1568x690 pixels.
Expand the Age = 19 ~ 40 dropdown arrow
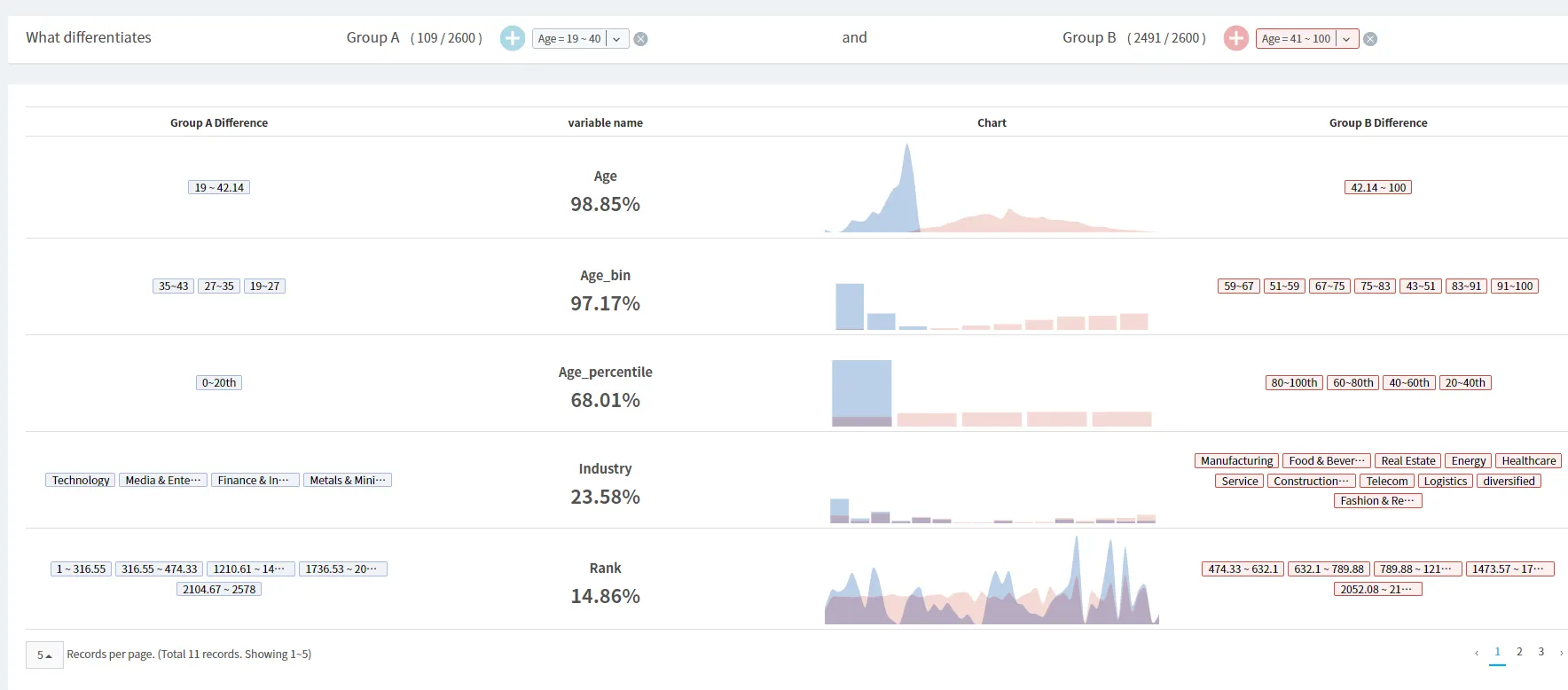pos(617,39)
